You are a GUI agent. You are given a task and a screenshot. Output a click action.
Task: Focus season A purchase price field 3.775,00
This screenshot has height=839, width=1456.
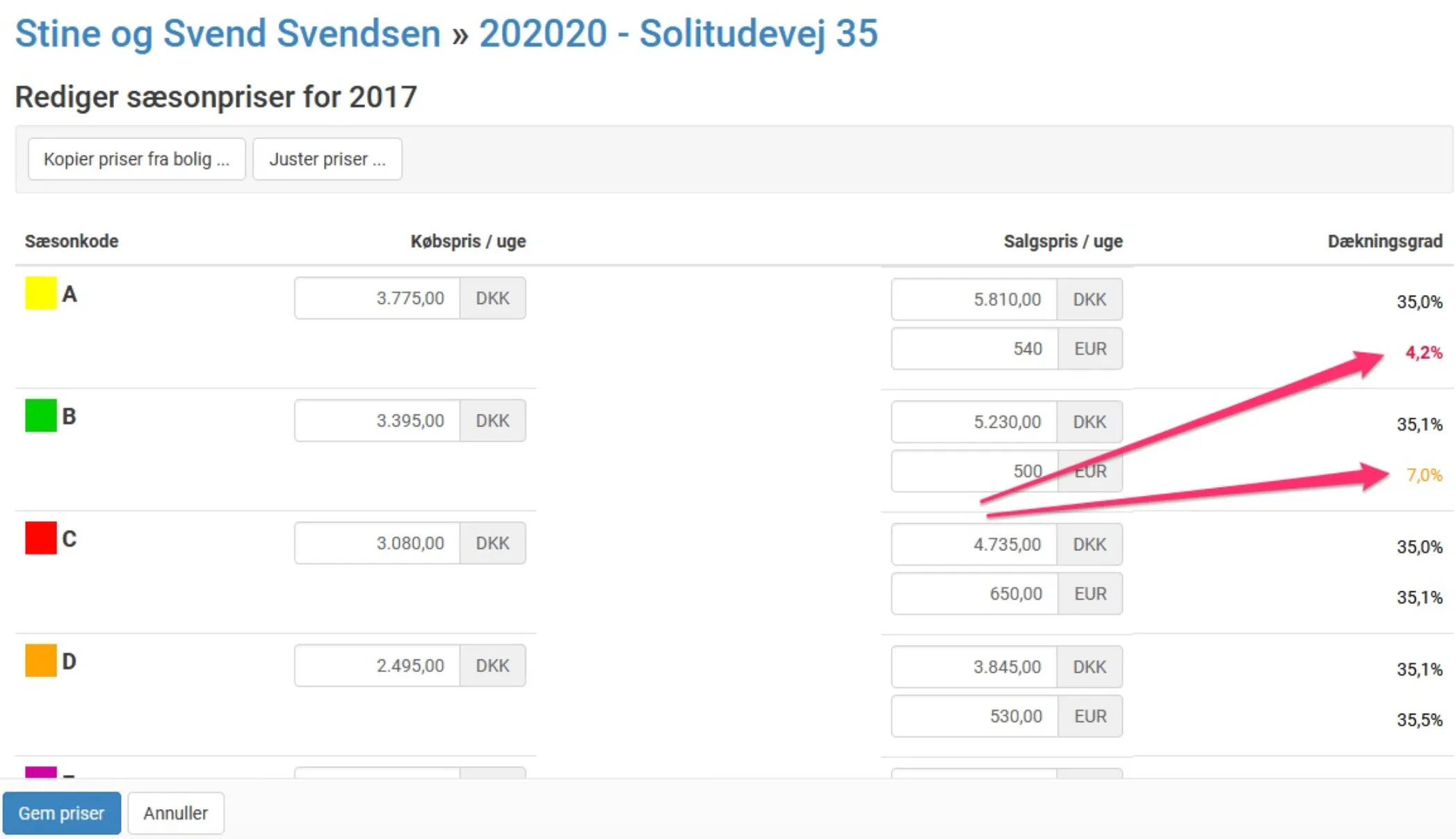377,298
